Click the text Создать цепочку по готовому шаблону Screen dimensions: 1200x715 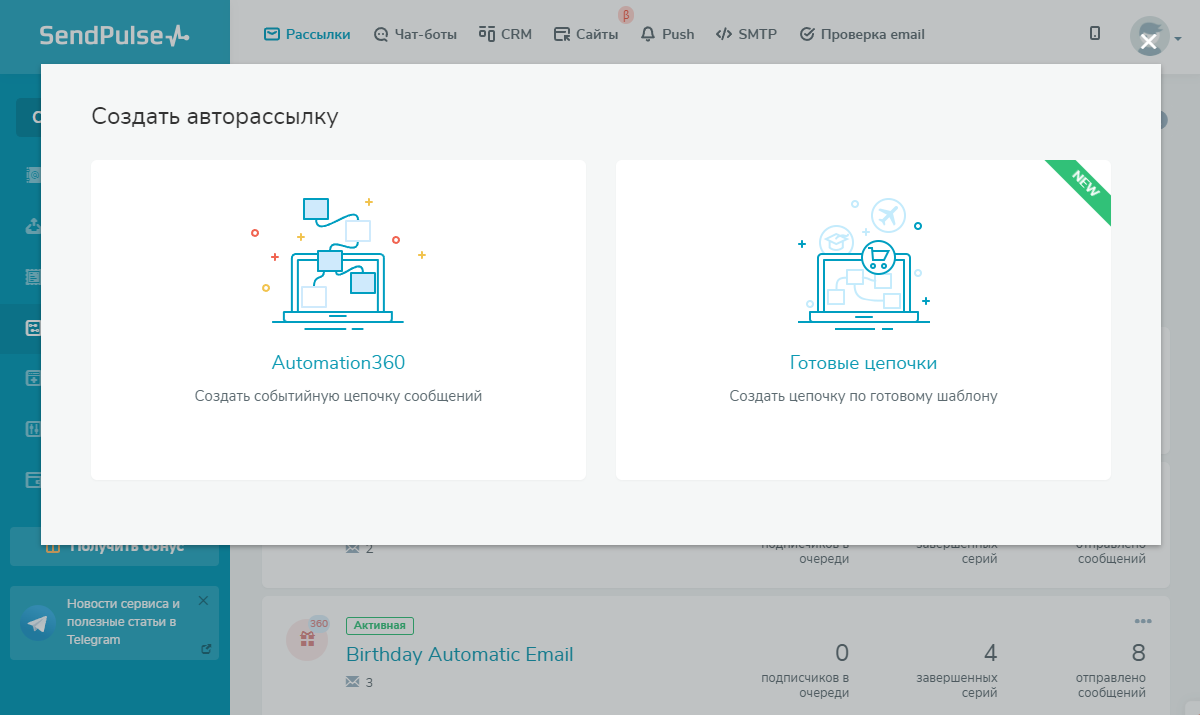pyautogui.click(x=863, y=396)
